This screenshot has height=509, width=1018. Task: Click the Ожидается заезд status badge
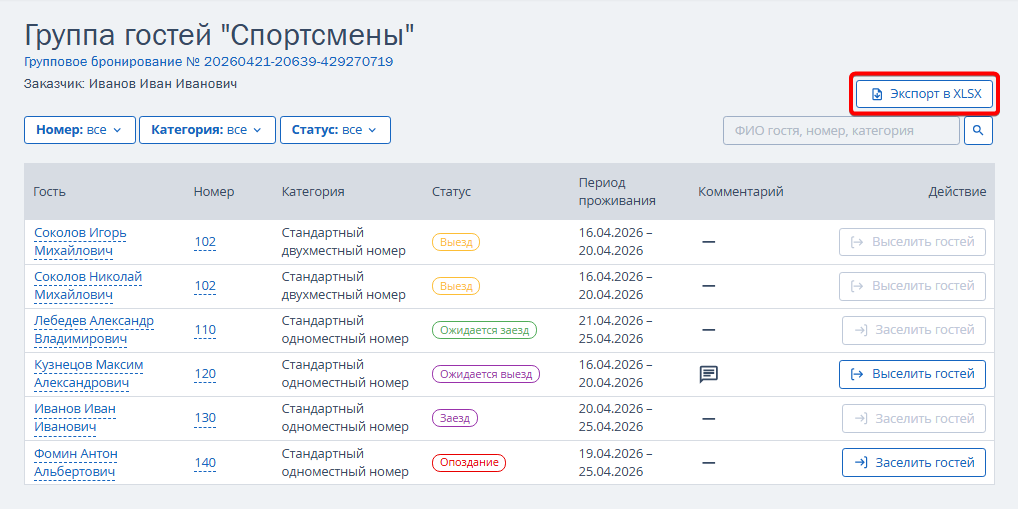(x=484, y=330)
